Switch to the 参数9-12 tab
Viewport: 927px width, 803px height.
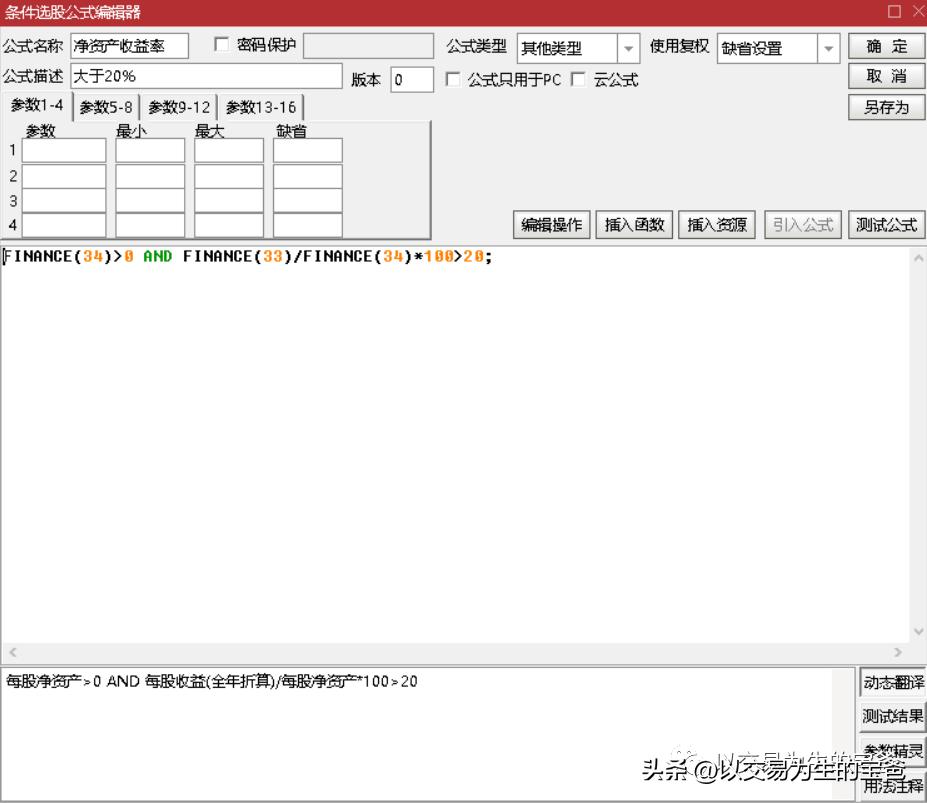tap(179, 108)
